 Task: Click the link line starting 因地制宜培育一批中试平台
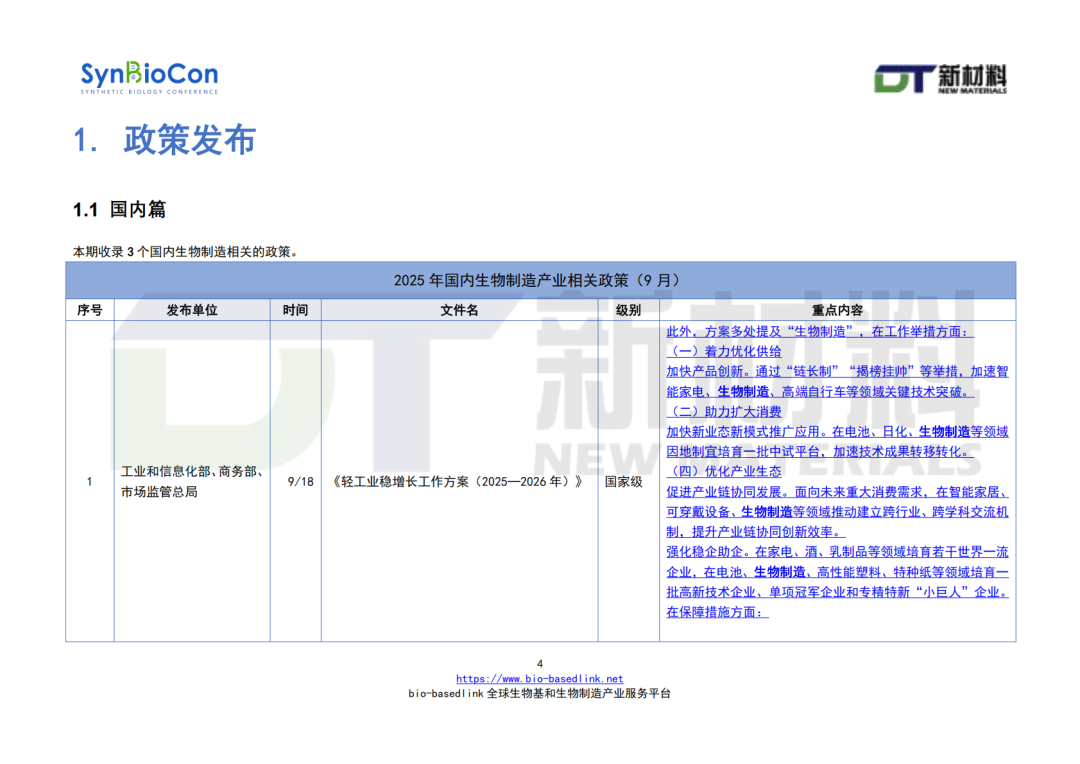click(820, 451)
